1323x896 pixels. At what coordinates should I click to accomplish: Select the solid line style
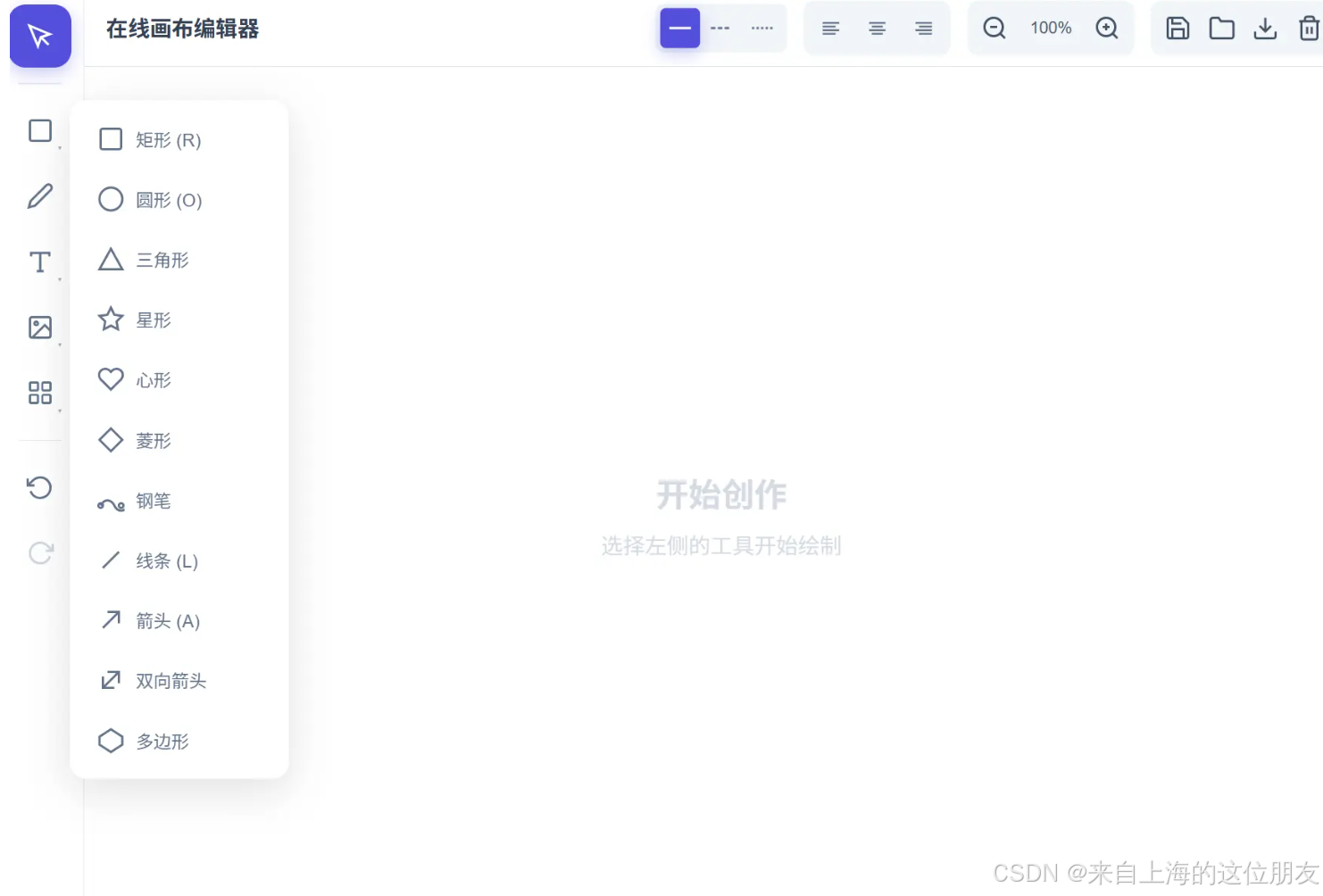pos(679,28)
